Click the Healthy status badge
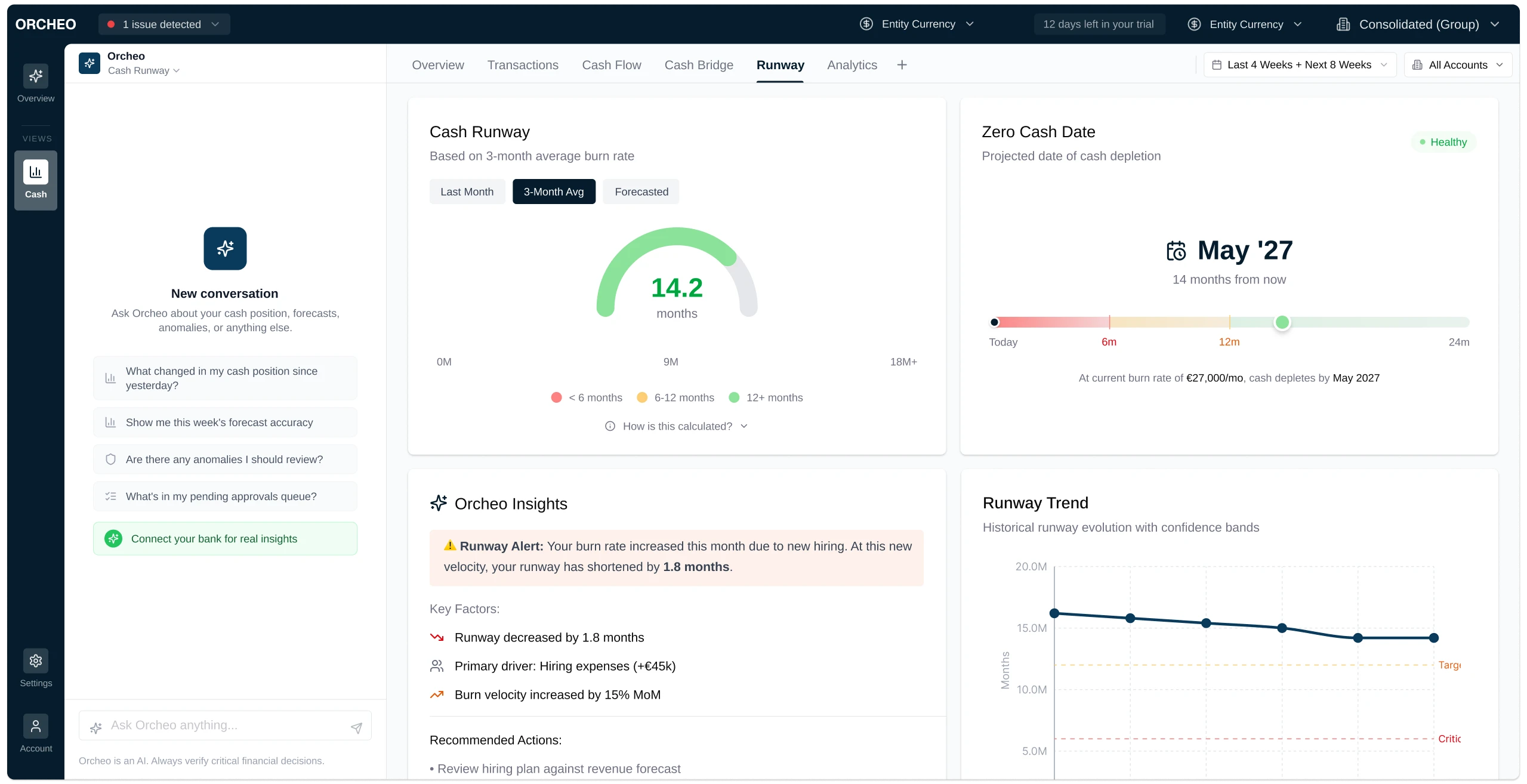 (x=1443, y=142)
